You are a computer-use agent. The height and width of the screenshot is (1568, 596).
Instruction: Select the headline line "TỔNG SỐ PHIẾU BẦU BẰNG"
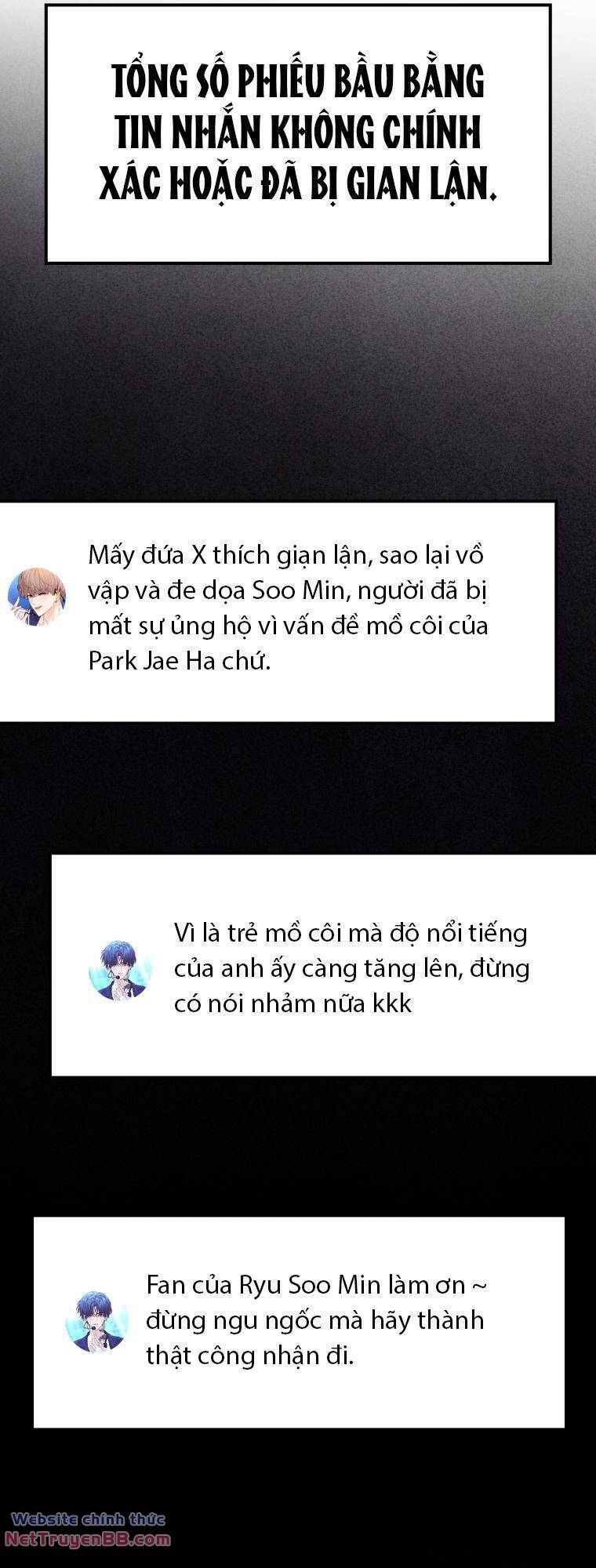point(298,82)
